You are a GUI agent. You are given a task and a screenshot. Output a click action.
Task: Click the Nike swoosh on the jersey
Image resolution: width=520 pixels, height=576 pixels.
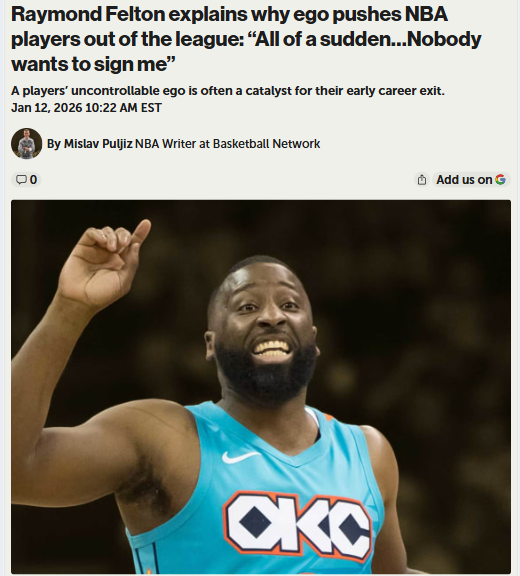239,457
